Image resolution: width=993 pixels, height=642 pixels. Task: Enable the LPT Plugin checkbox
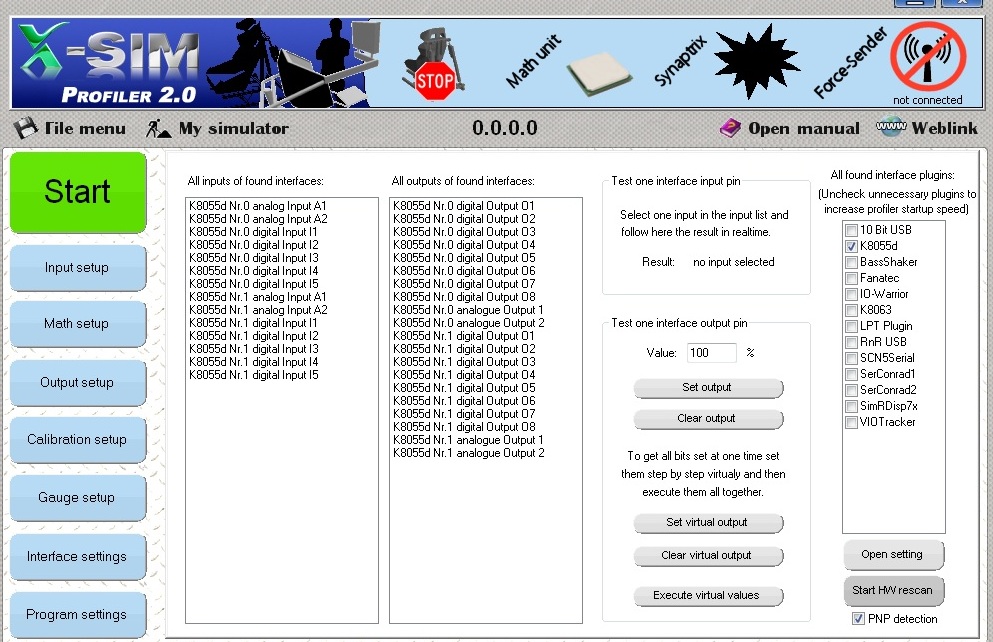coord(852,327)
